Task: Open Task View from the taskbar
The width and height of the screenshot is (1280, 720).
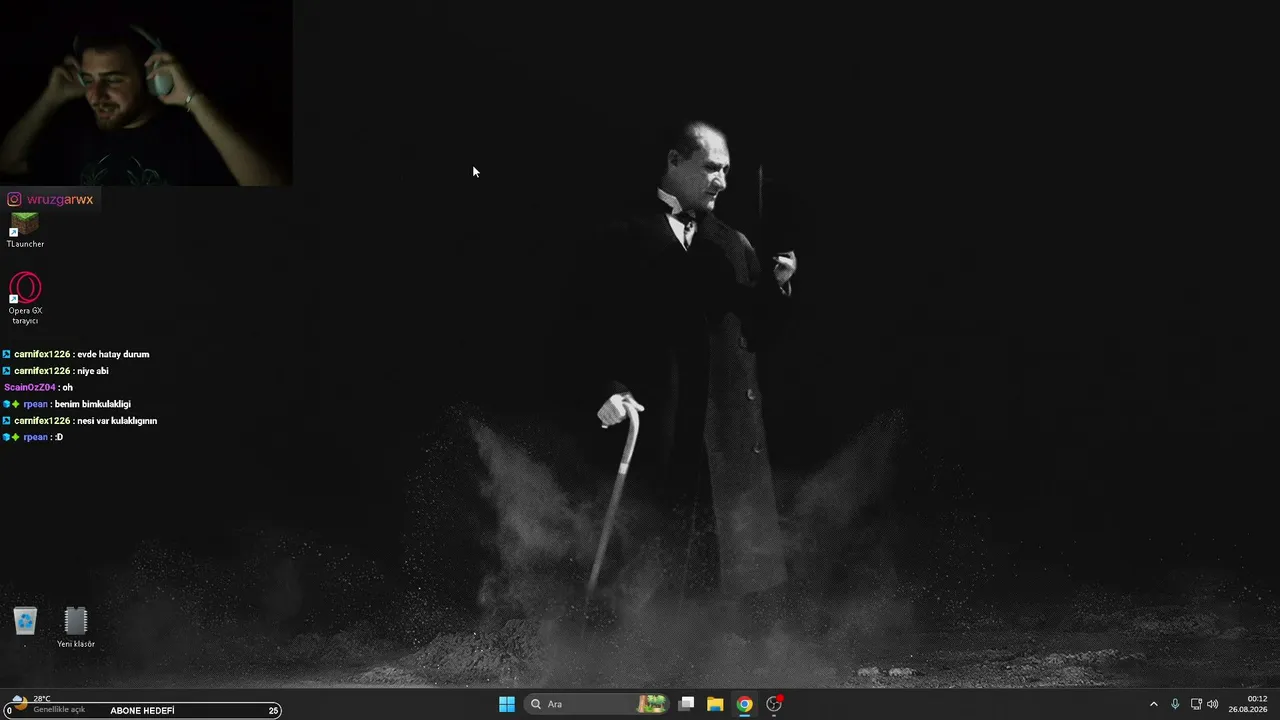Action: click(686, 704)
